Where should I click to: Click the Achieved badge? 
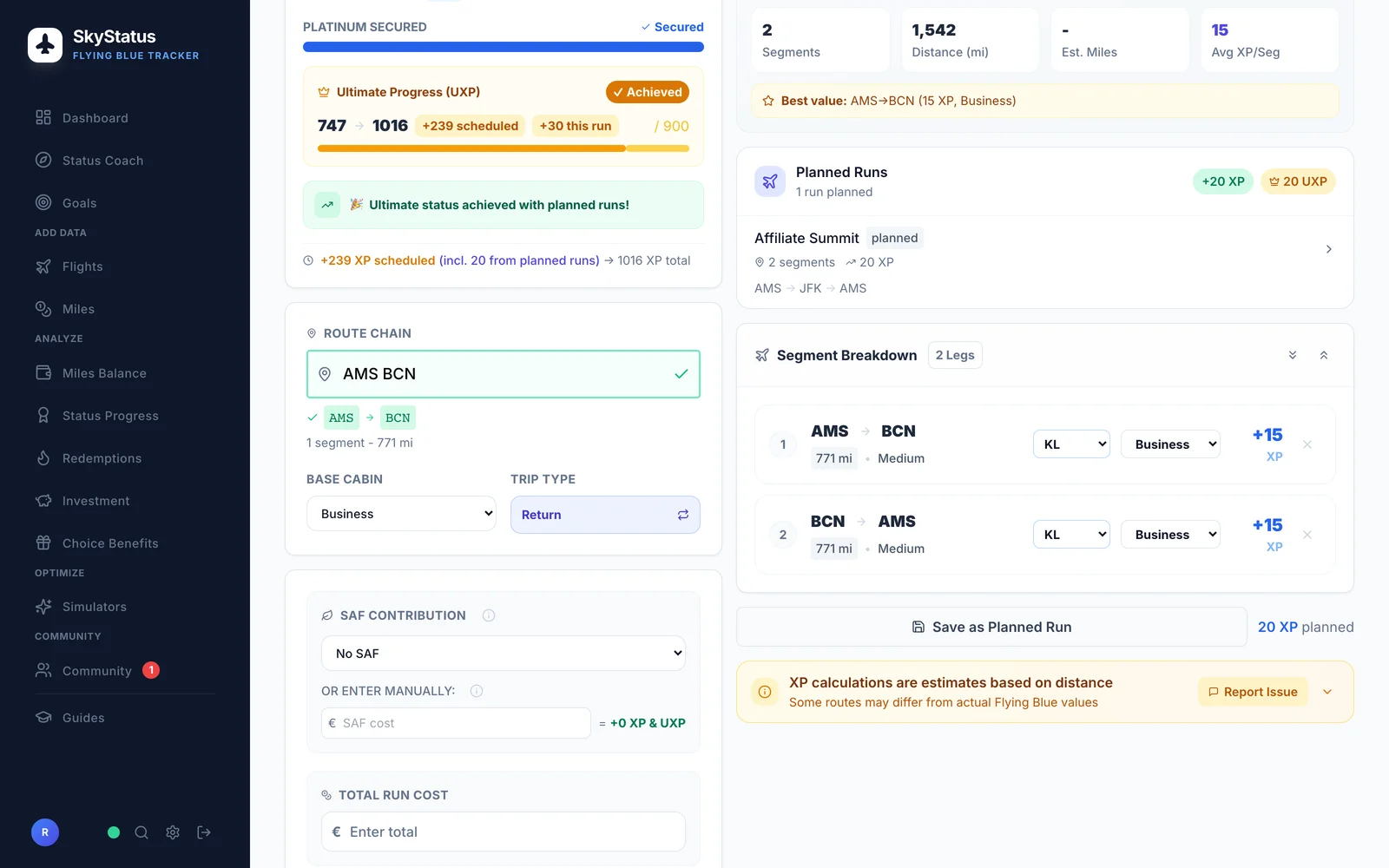(648, 92)
